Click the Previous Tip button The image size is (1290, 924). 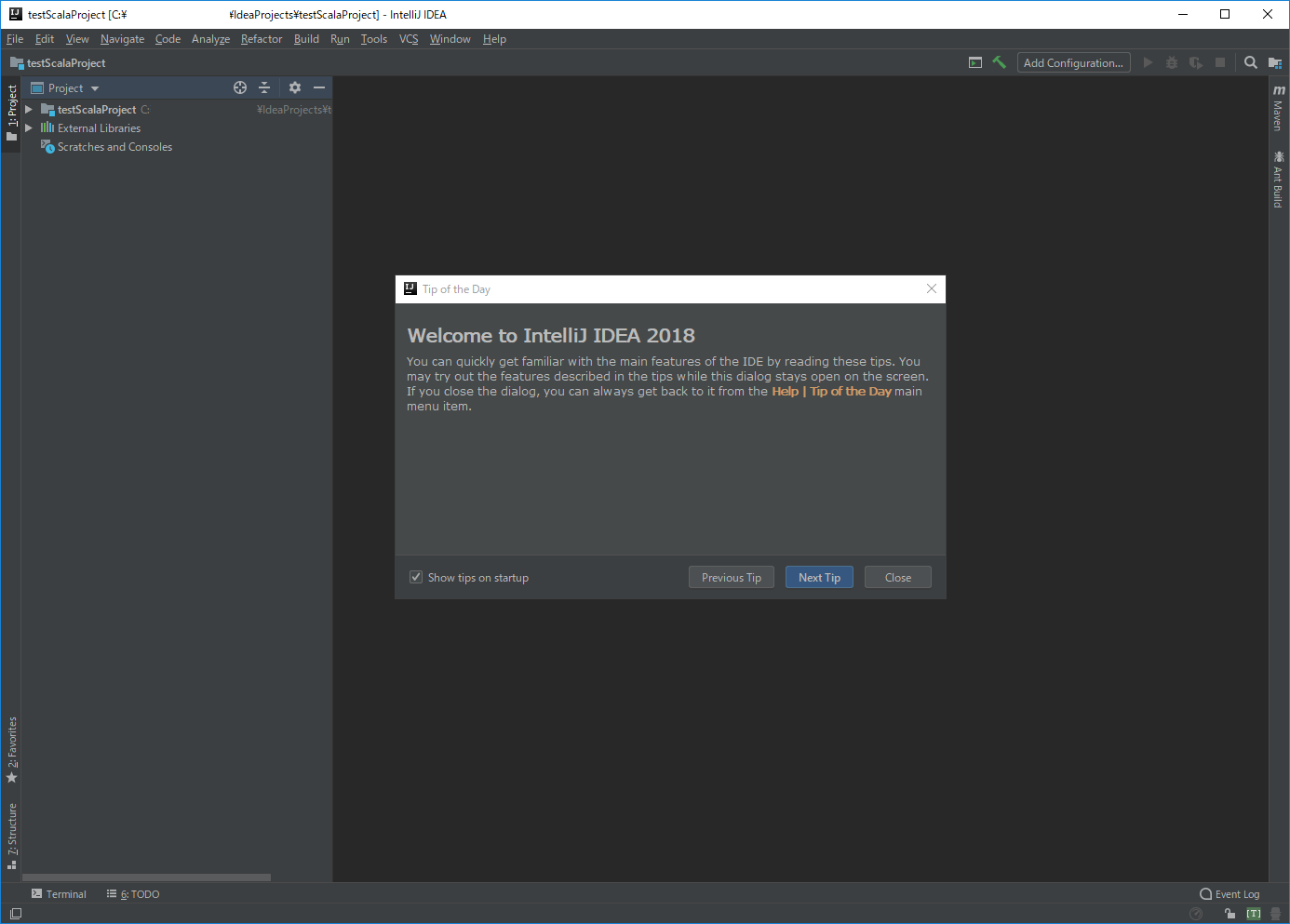point(732,577)
